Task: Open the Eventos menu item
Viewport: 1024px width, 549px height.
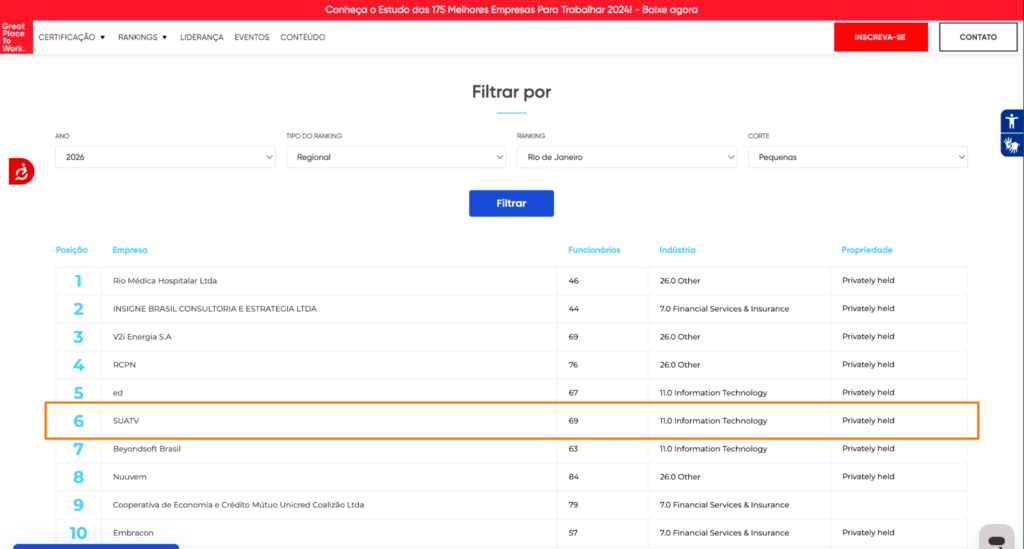Action: tap(251, 37)
